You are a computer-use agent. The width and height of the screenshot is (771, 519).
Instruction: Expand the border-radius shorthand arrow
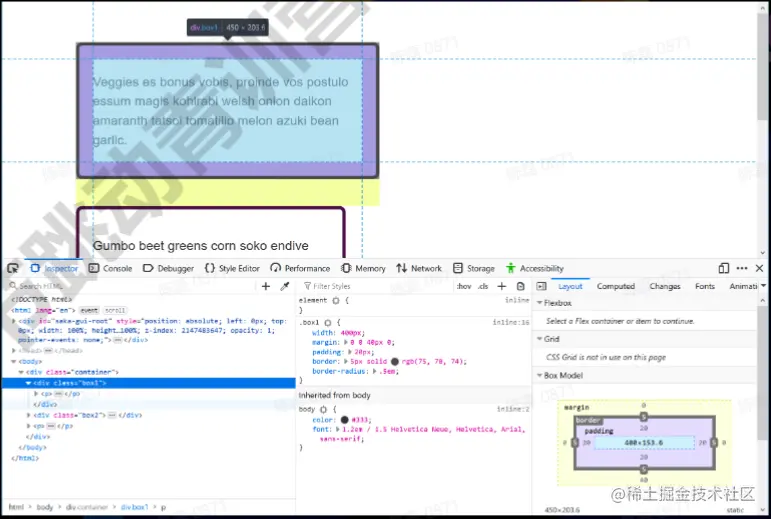pyautogui.click(x=375, y=371)
